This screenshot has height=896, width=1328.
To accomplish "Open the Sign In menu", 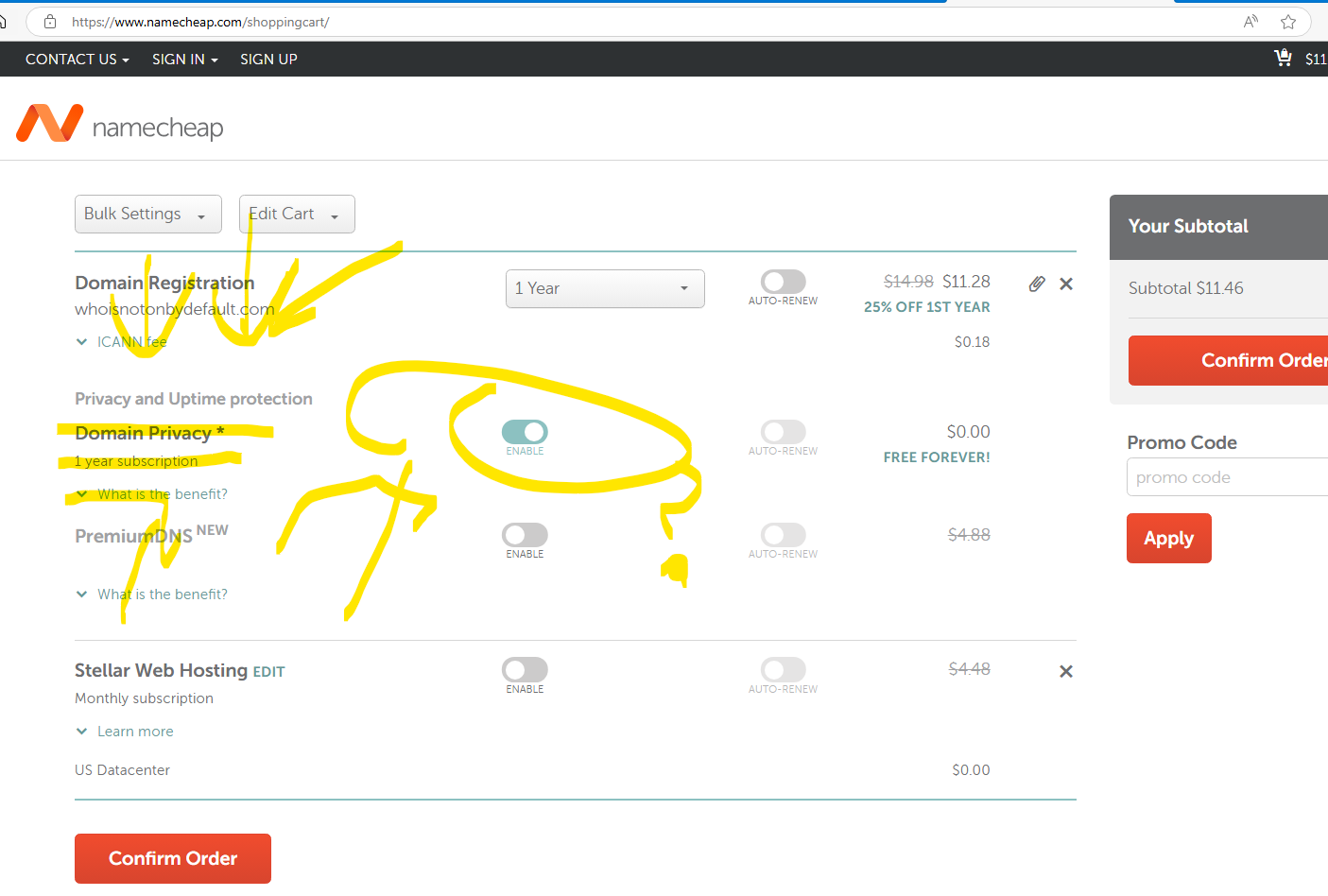I will pyautogui.click(x=185, y=59).
